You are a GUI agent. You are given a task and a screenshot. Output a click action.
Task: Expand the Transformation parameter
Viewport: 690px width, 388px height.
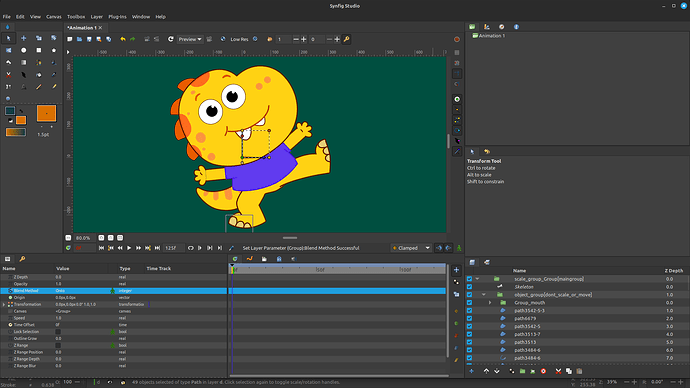(4, 304)
